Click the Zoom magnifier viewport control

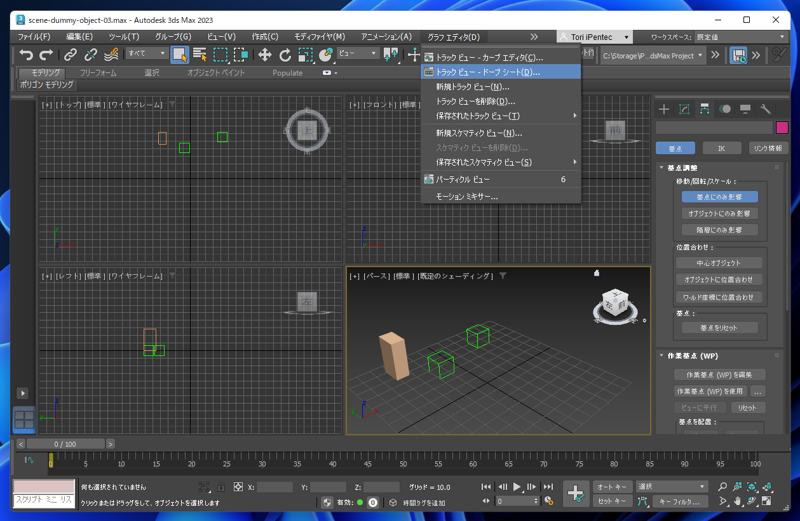point(722,487)
